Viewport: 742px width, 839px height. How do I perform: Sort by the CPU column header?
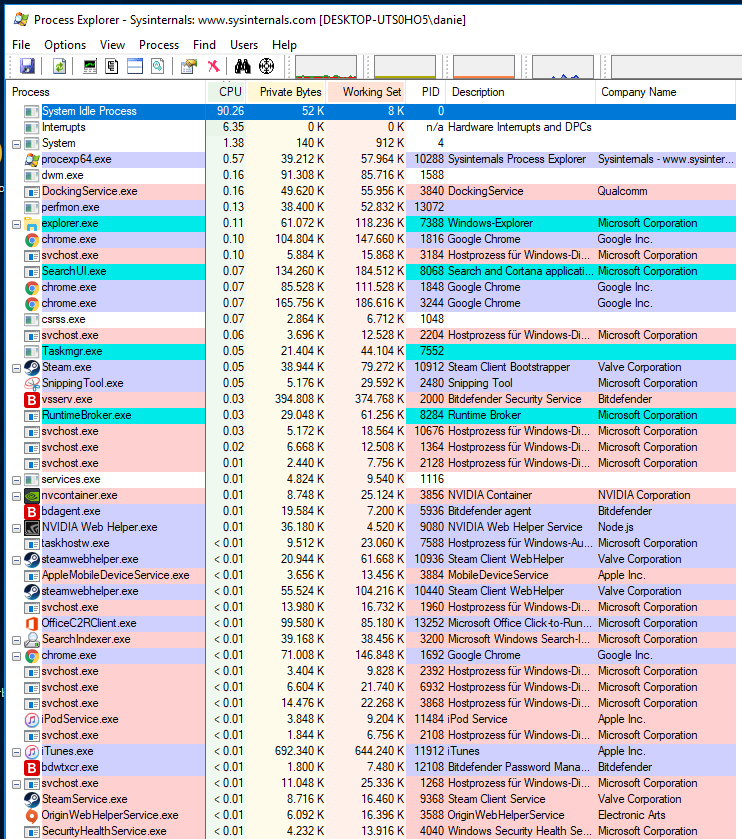click(x=226, y=92)
